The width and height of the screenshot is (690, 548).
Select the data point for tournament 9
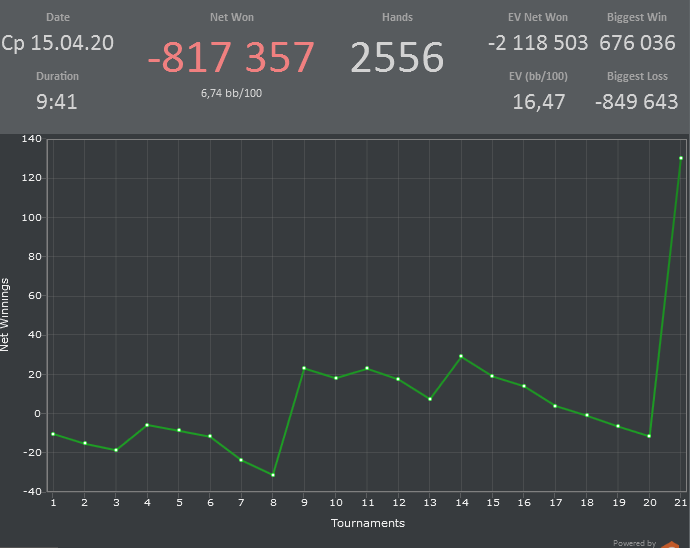click(x=304, y=368)
